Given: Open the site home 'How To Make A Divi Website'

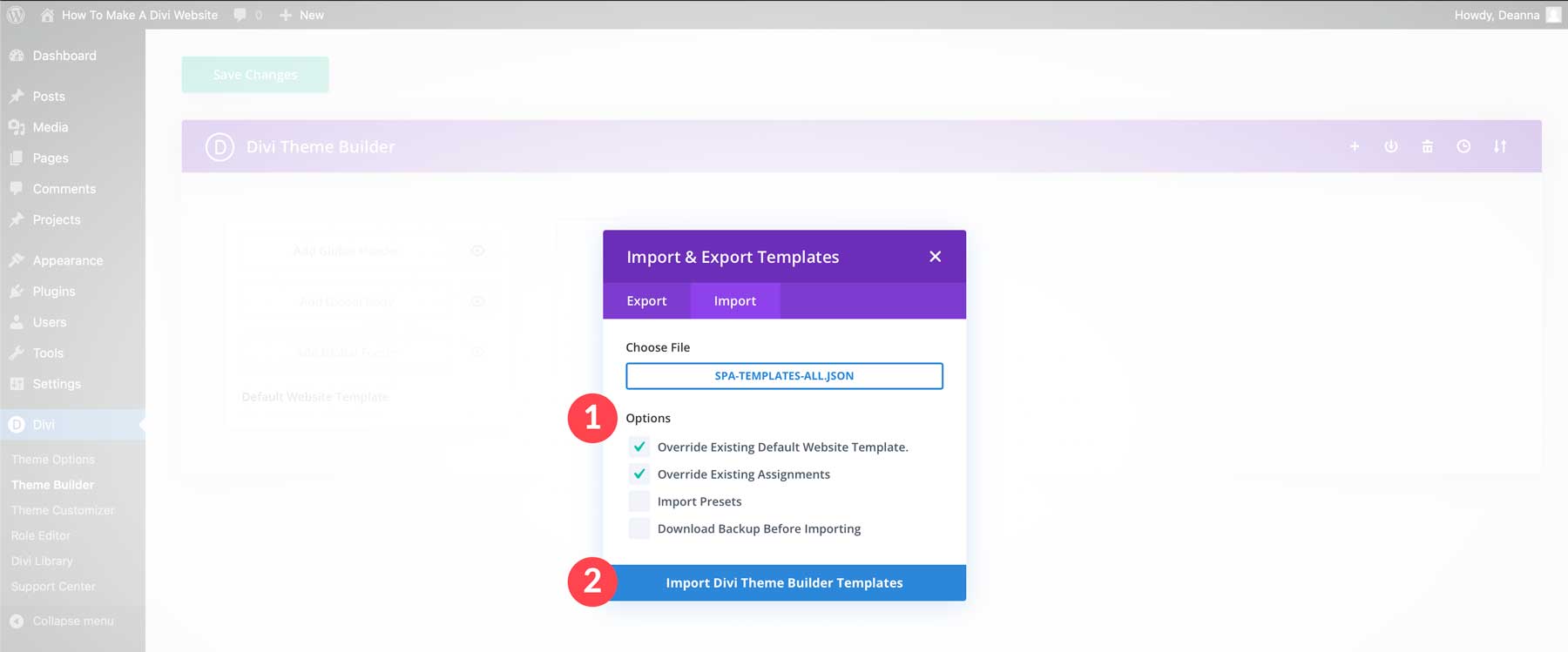Looking at the screenshot, I should click(x=129, y=15).
